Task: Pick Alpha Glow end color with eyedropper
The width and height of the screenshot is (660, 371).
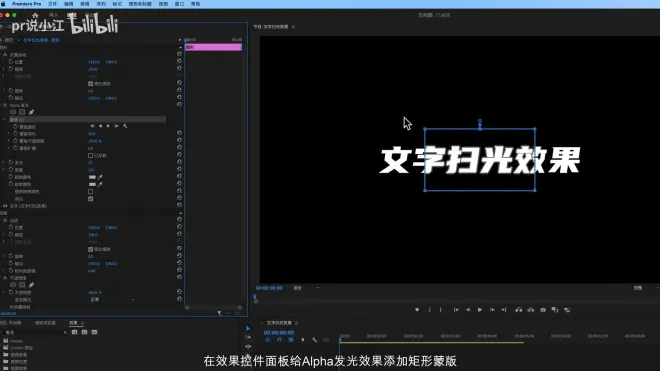Action: click(100, 184)
